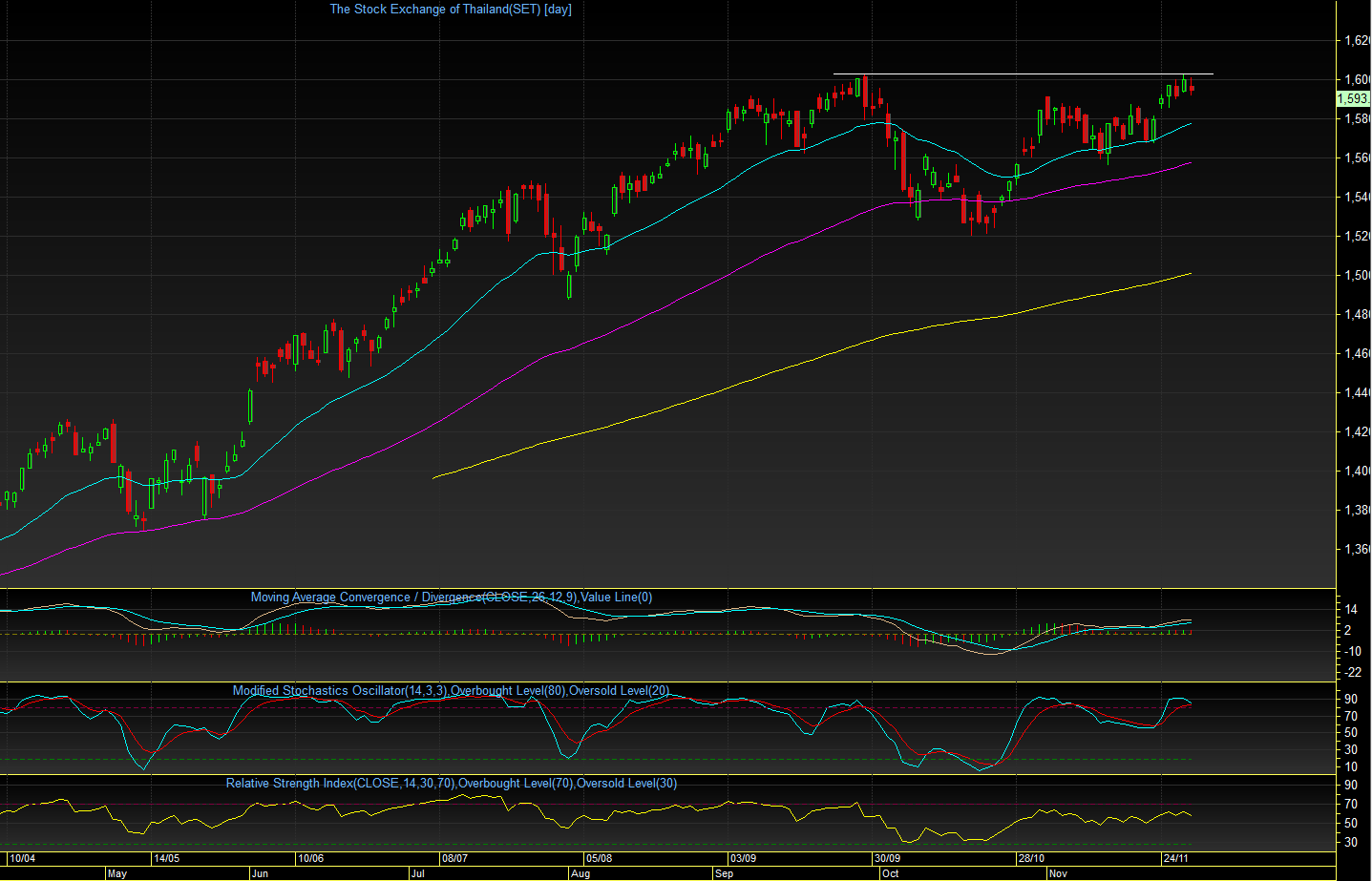This screenshot has width=1372, height=881.
Task: Select the Jul month label
Action: click(417, 873)
